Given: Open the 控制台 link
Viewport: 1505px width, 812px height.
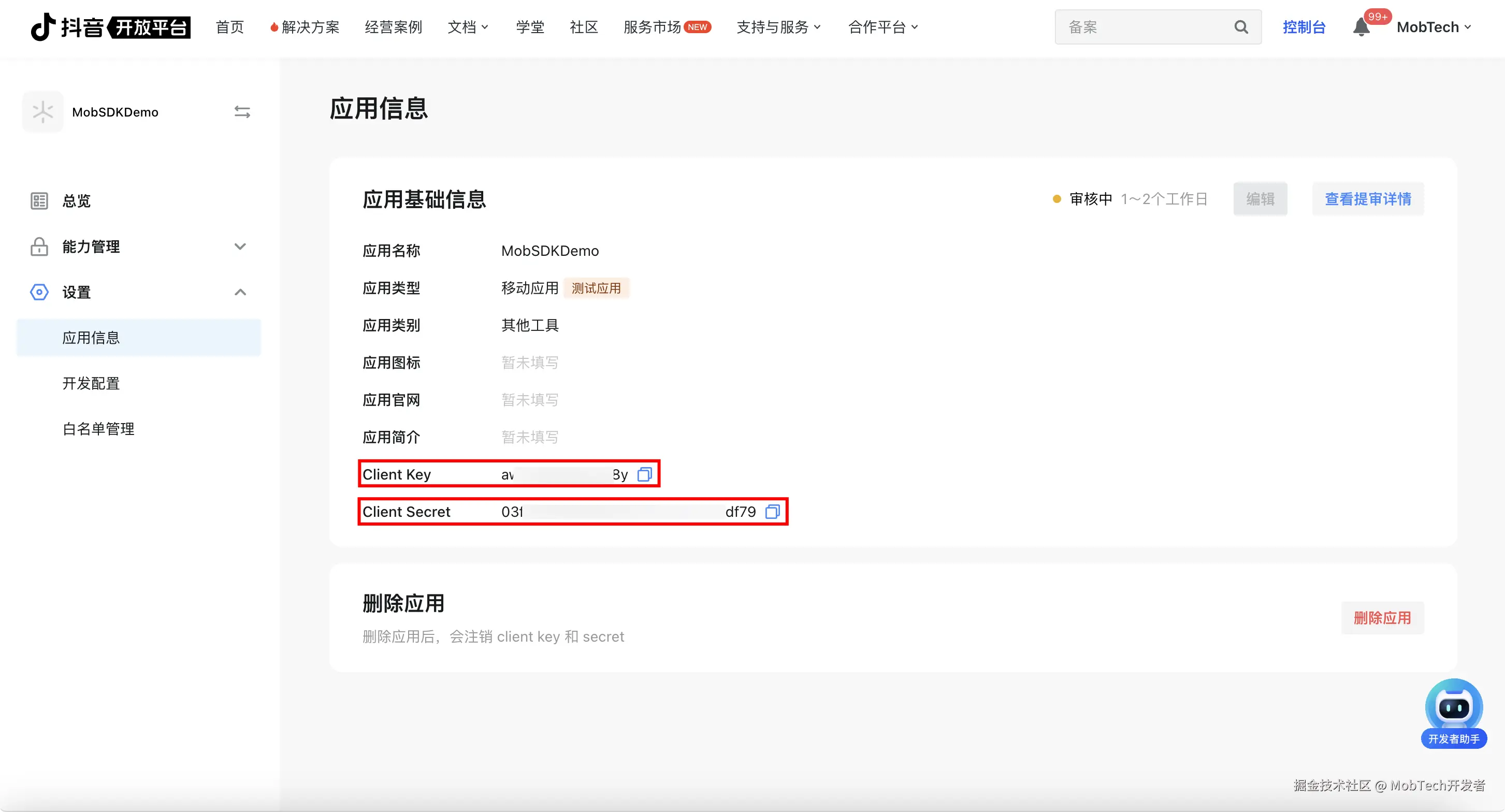Looking at the screenshot, I should pos(1304,27).
